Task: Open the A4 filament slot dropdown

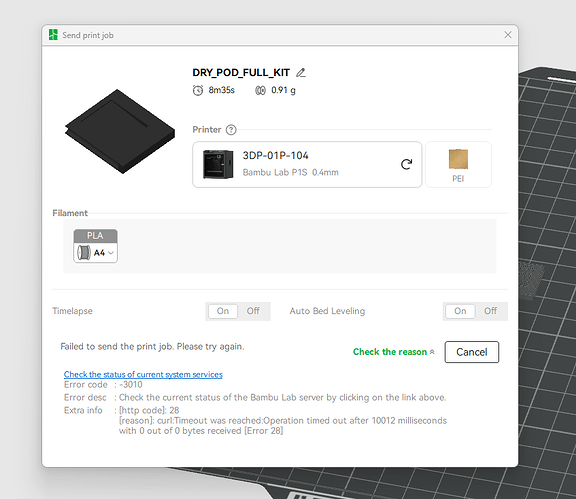Action: 96,252
